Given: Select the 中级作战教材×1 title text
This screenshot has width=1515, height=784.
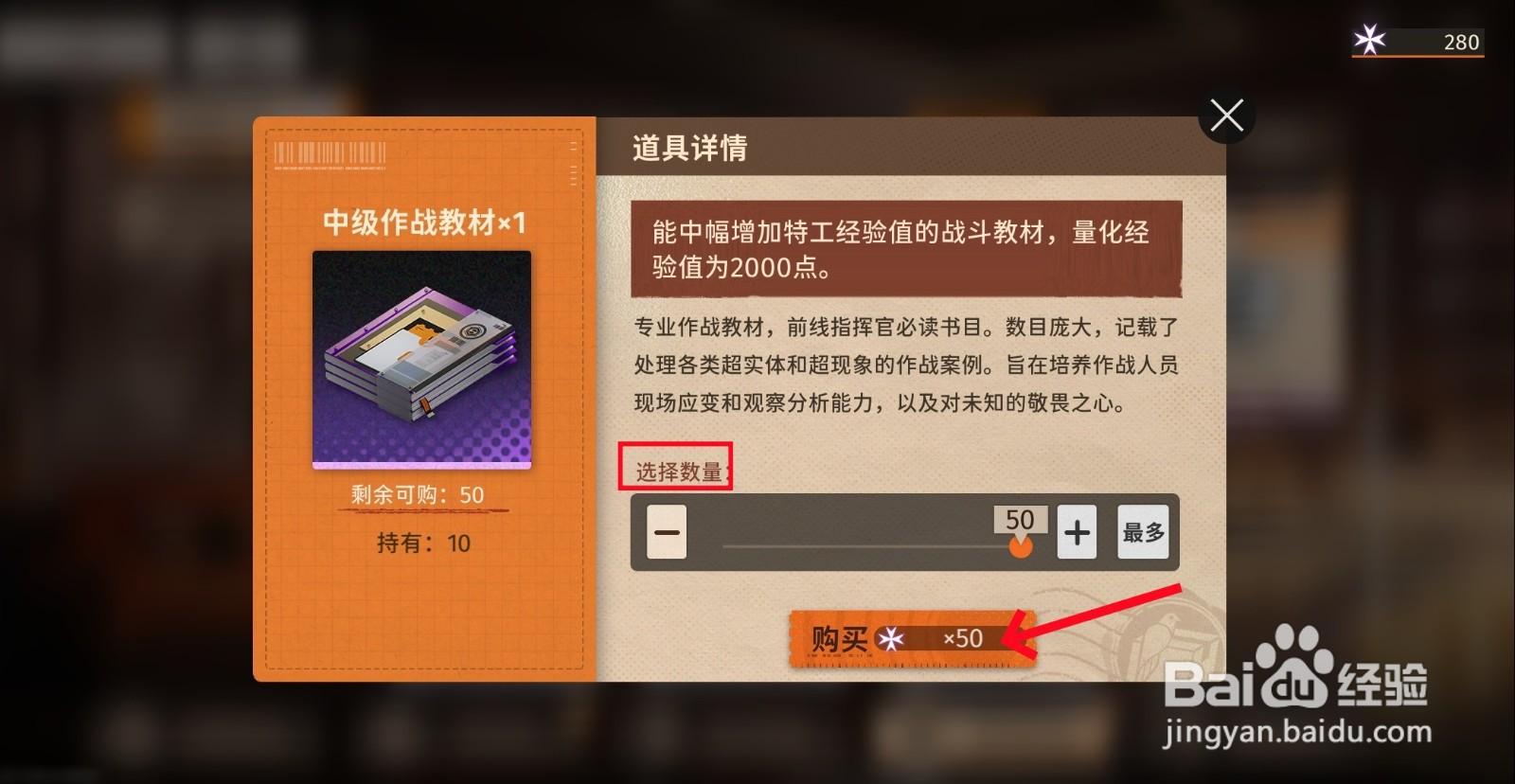Looking at the screenshot, I should click(x=424, y=223).
